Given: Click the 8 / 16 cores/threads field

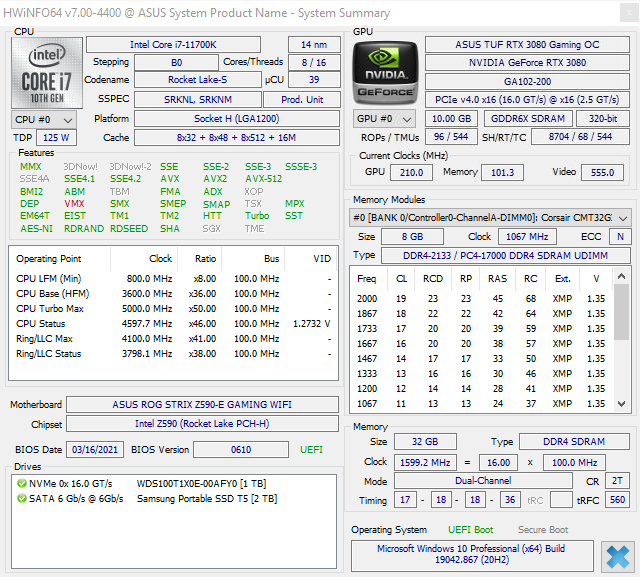Looking at the screenshot, I should point(314,62).
